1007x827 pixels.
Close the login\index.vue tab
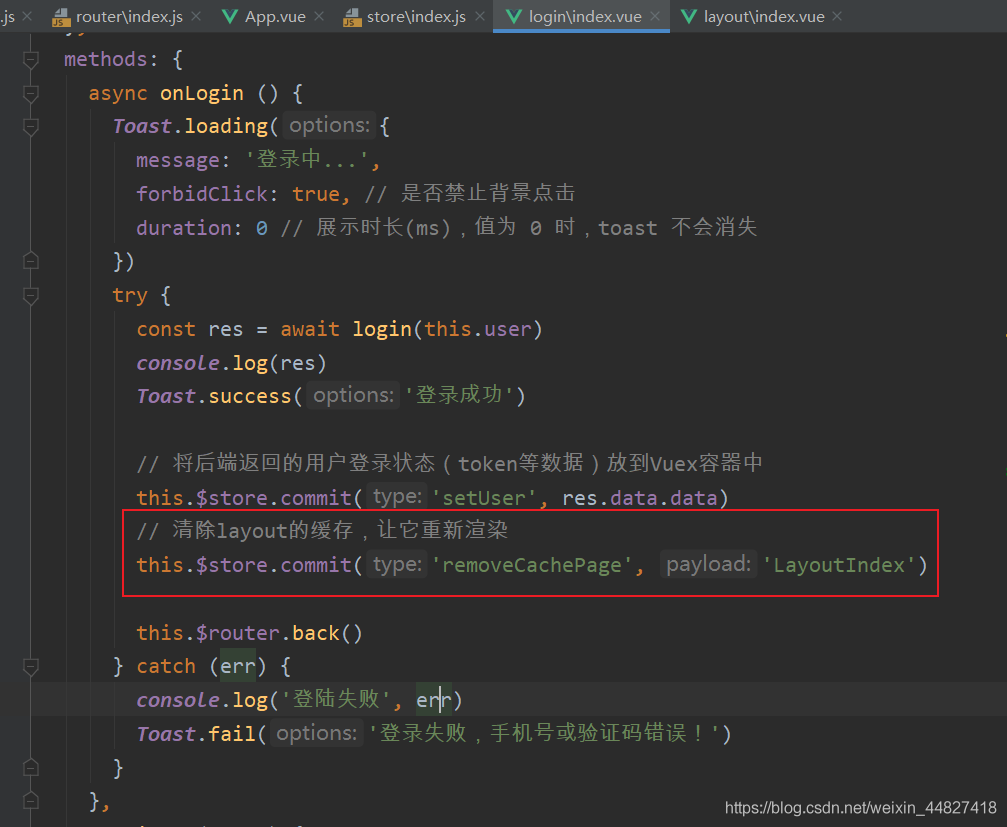pyautogui.click(x=655, y=17)
